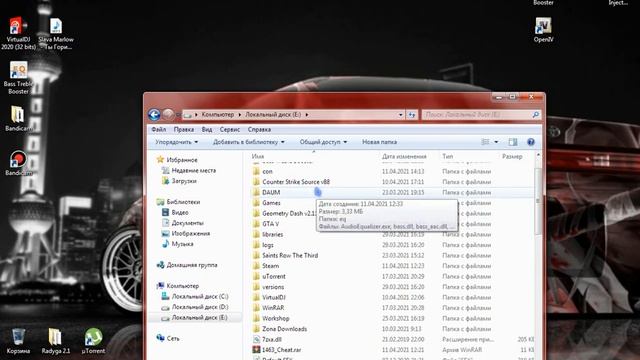Sort by Дата изменения column header
The height and width of the screenshot is (360, 640).
point(404,156)
